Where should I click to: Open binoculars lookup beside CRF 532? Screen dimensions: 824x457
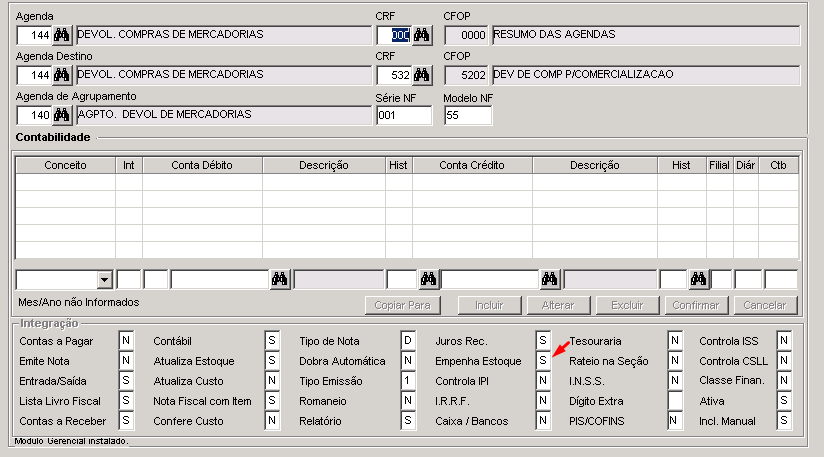421,75
